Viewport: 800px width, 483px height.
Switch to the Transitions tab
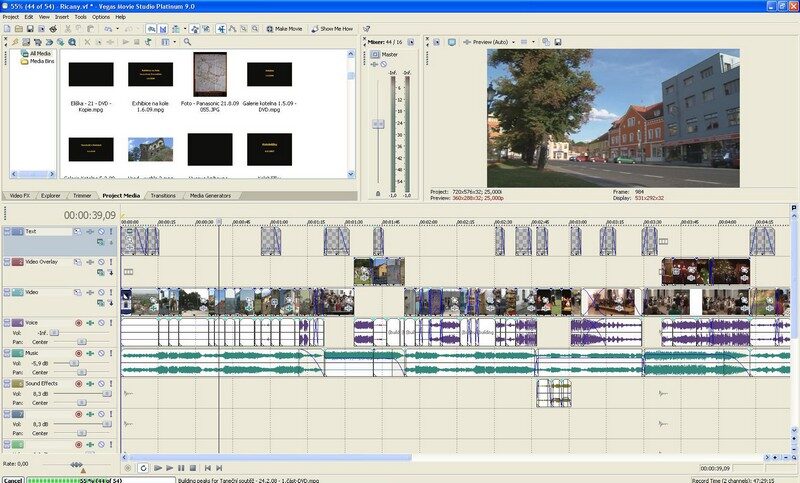click(163, 195)
